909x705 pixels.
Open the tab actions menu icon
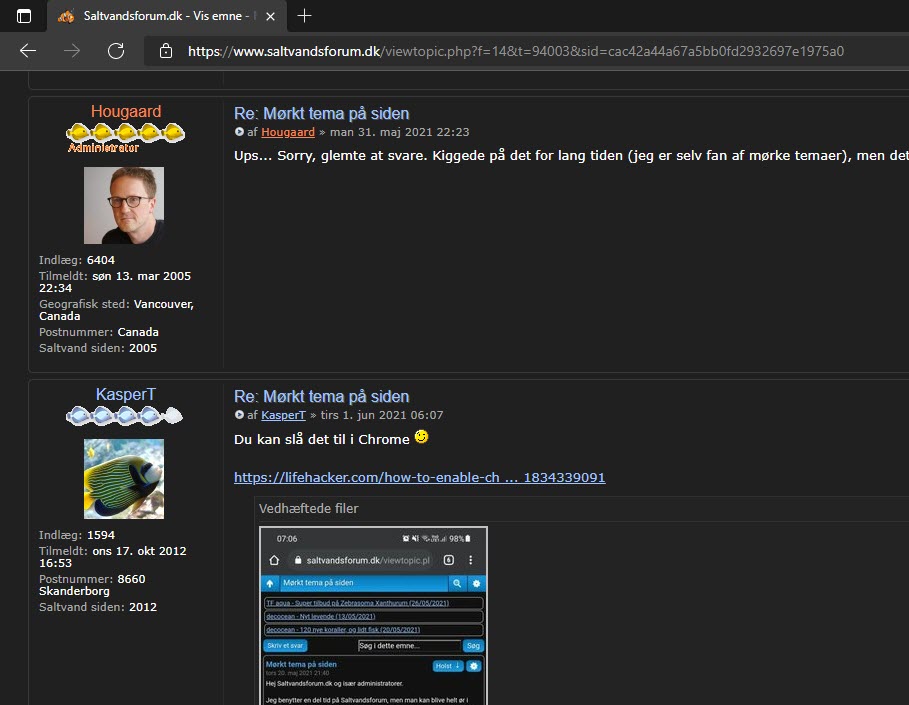[24, 16]
